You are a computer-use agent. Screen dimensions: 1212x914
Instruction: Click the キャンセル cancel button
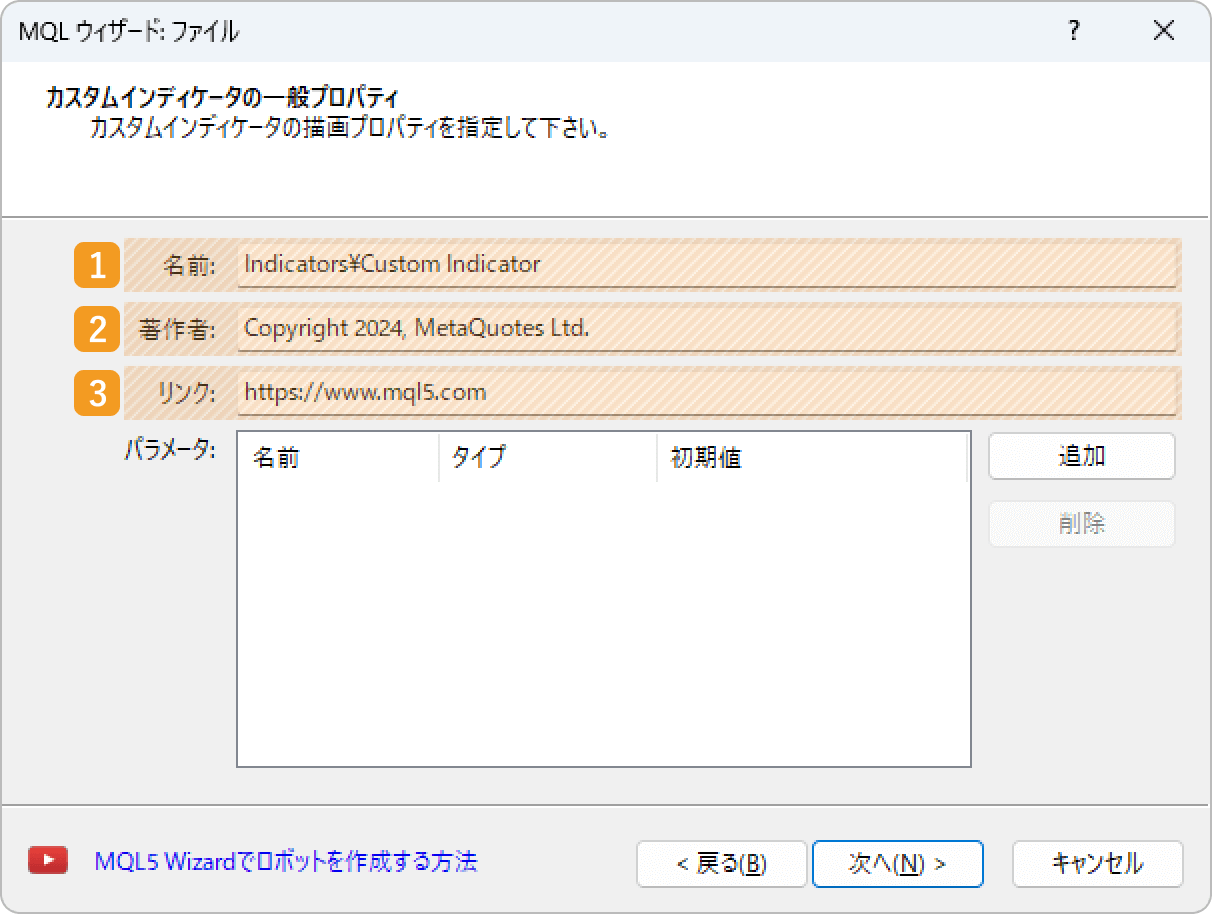pos(1098,864)
